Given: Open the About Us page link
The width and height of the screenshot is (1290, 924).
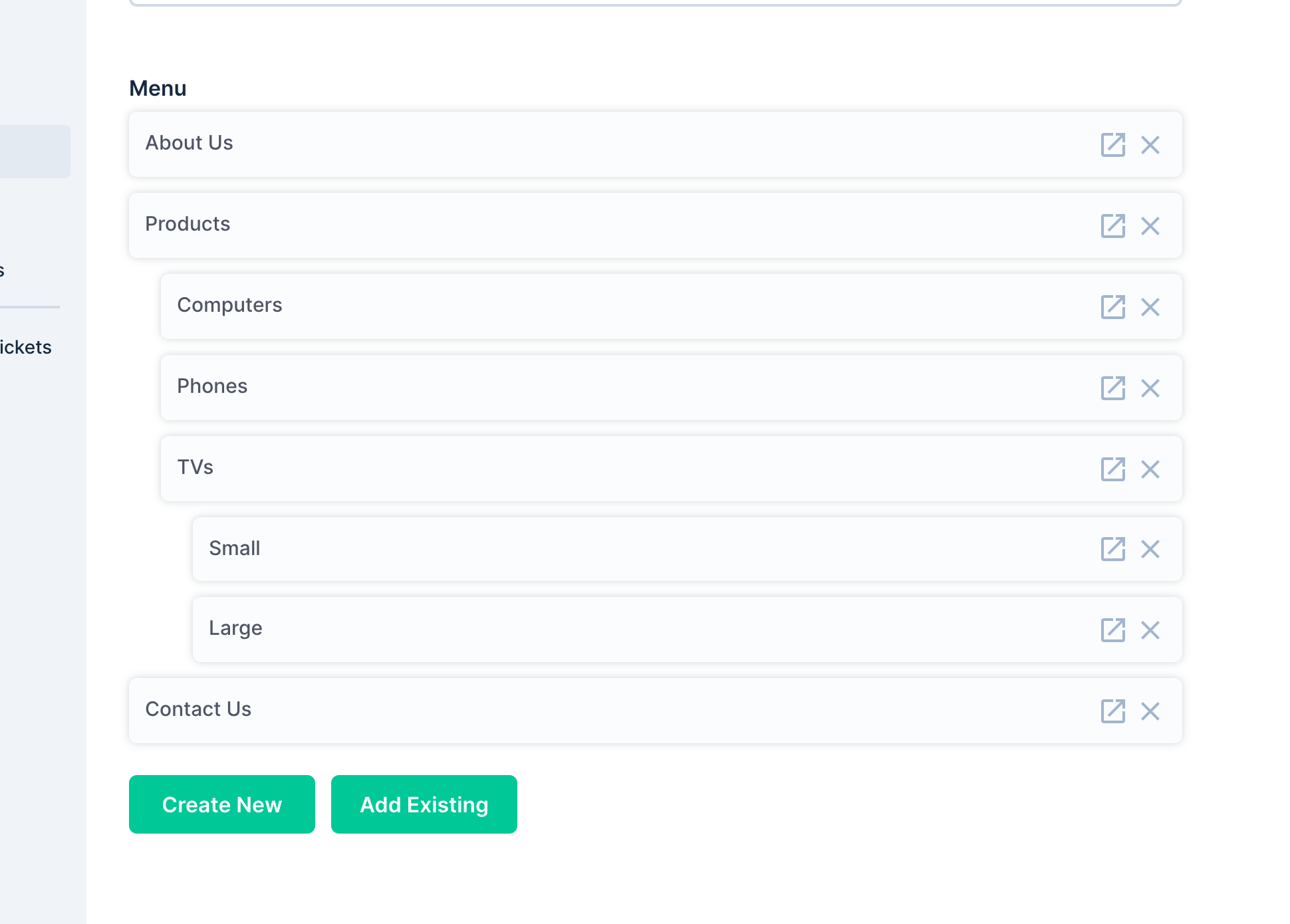Looking at the screenshot, I should [x=1114, y=144].
